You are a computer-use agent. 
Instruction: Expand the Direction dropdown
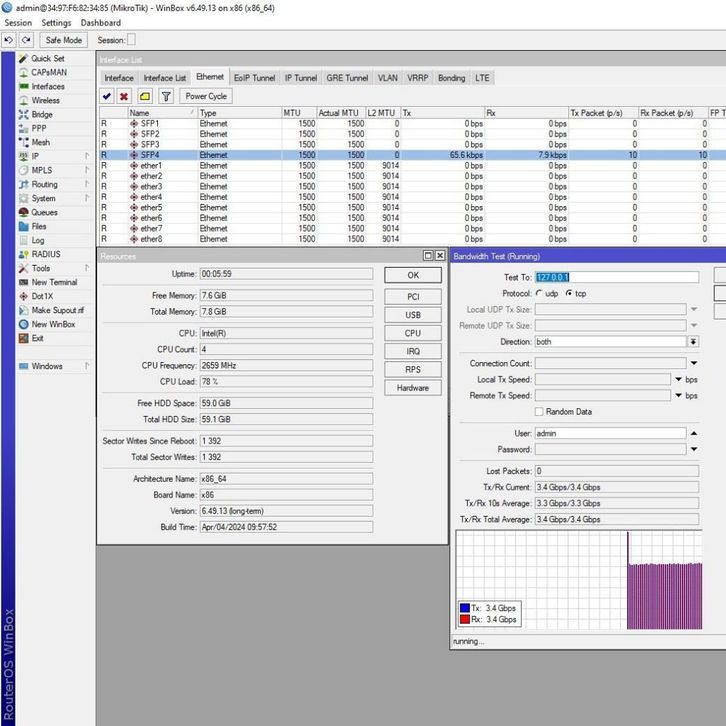[x=693, y=342]
